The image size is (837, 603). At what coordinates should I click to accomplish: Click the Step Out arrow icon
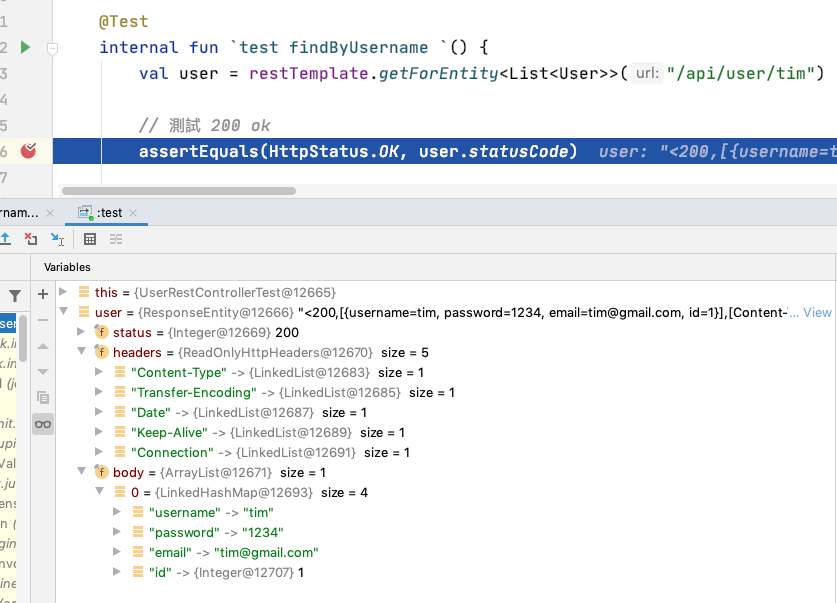(x=5, y=239)
